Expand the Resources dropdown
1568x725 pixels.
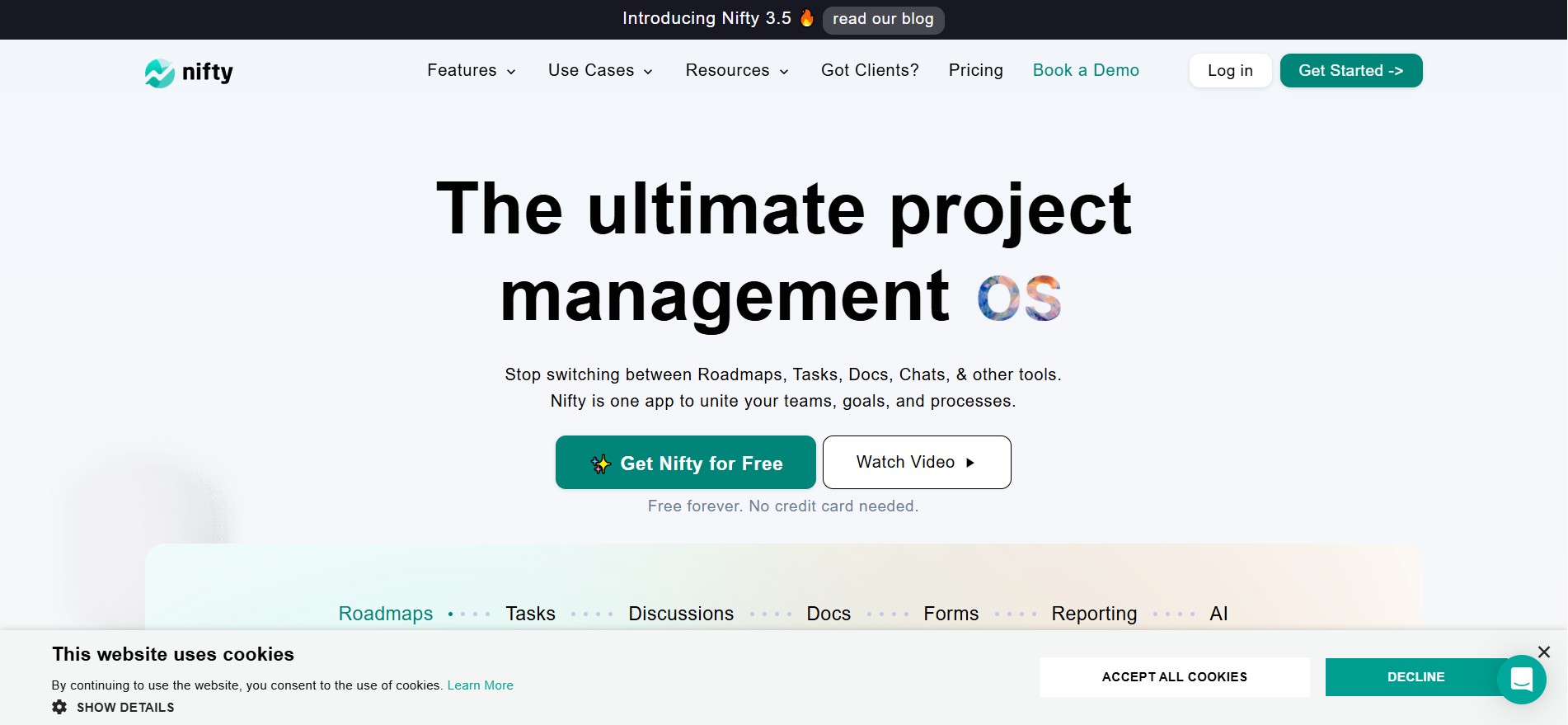pyautogui.click(x=737, y=71)
